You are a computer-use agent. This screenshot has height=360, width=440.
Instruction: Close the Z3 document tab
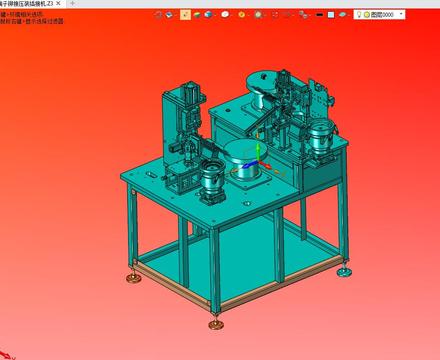pyautogui.click(x=58, y=3)
